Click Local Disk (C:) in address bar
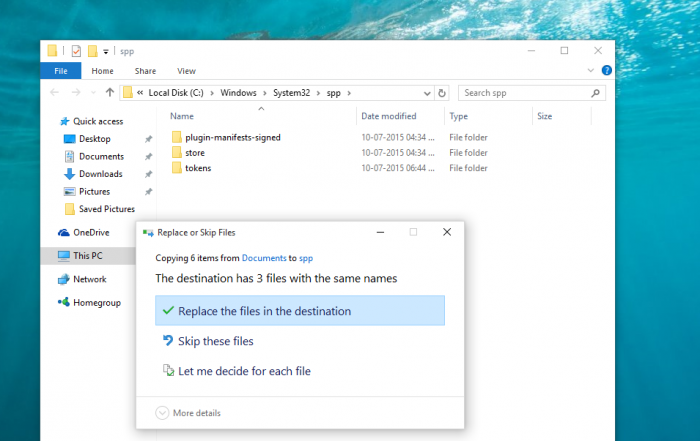Screen dimensions: 700x441 tap(176, 93)
